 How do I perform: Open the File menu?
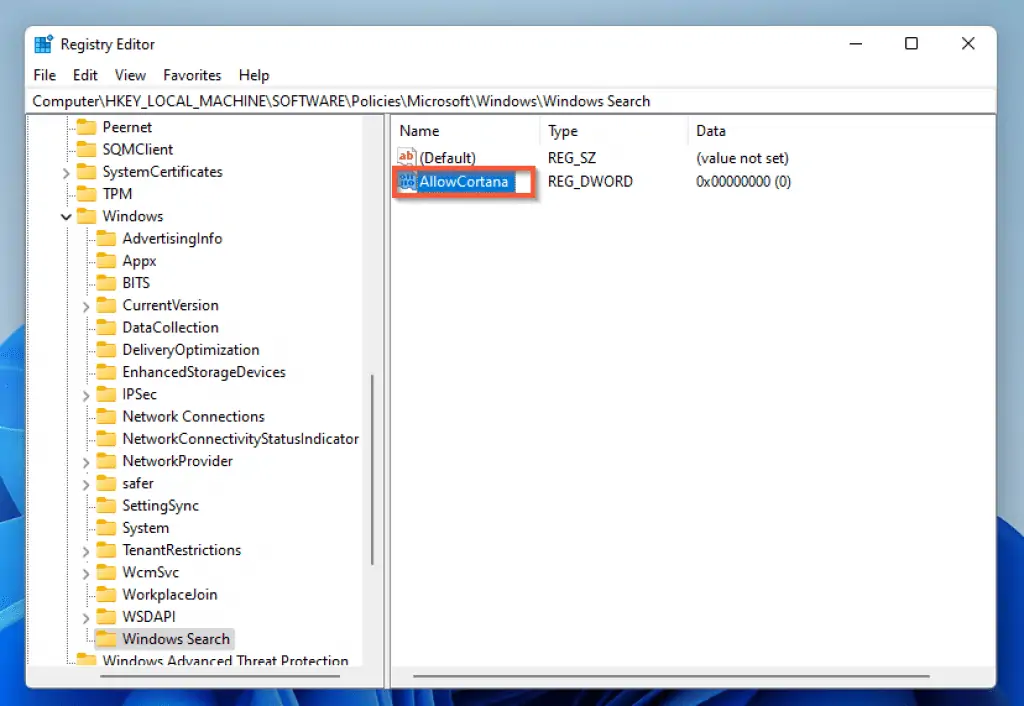pos(45,75)
